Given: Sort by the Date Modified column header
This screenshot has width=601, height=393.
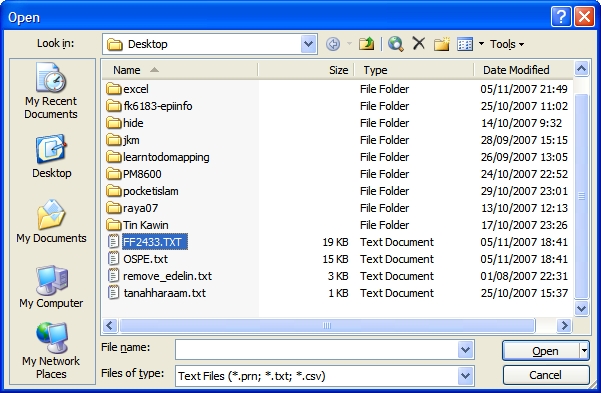Looking at the screenshot, I should (x=524, y=70).
